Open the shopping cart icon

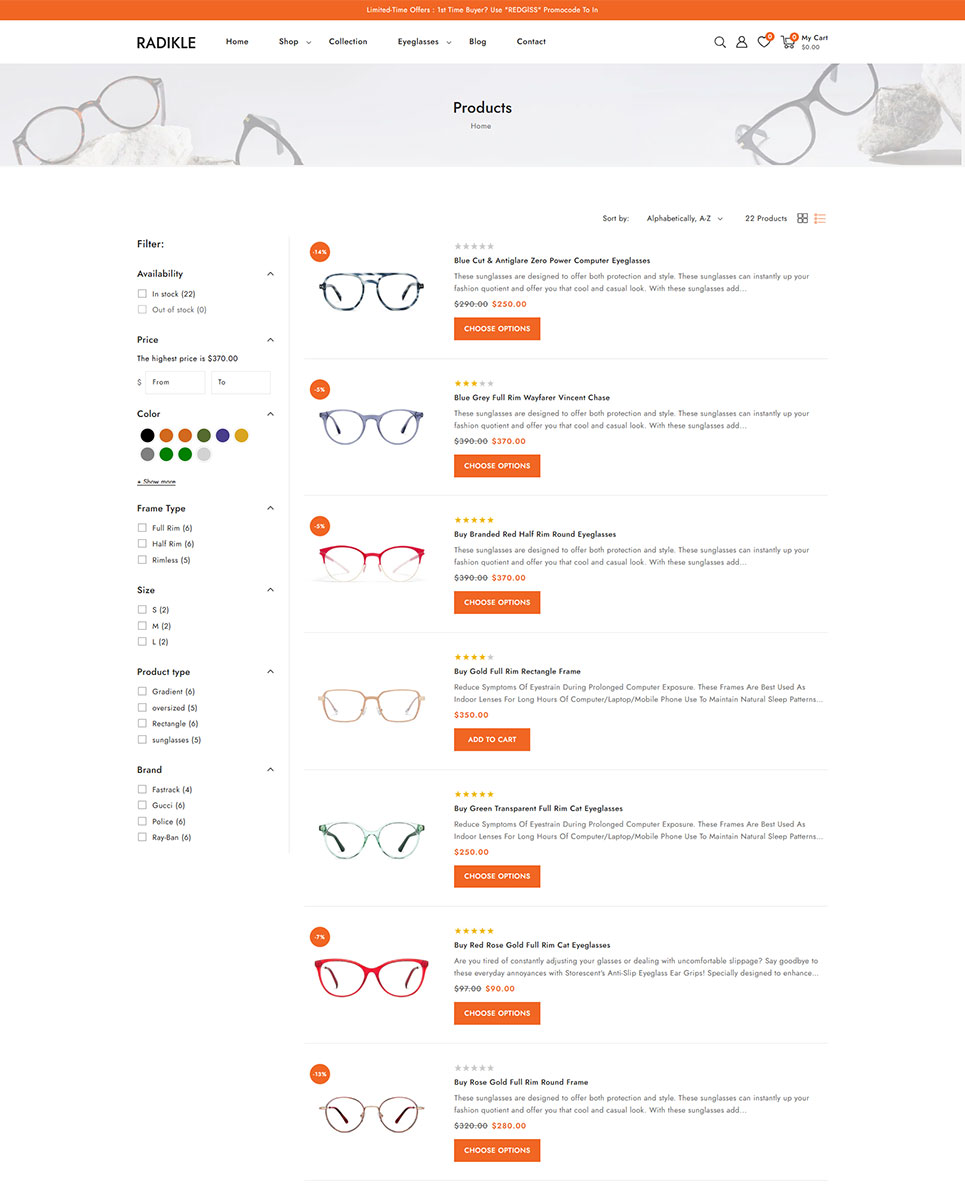point(788,42)
